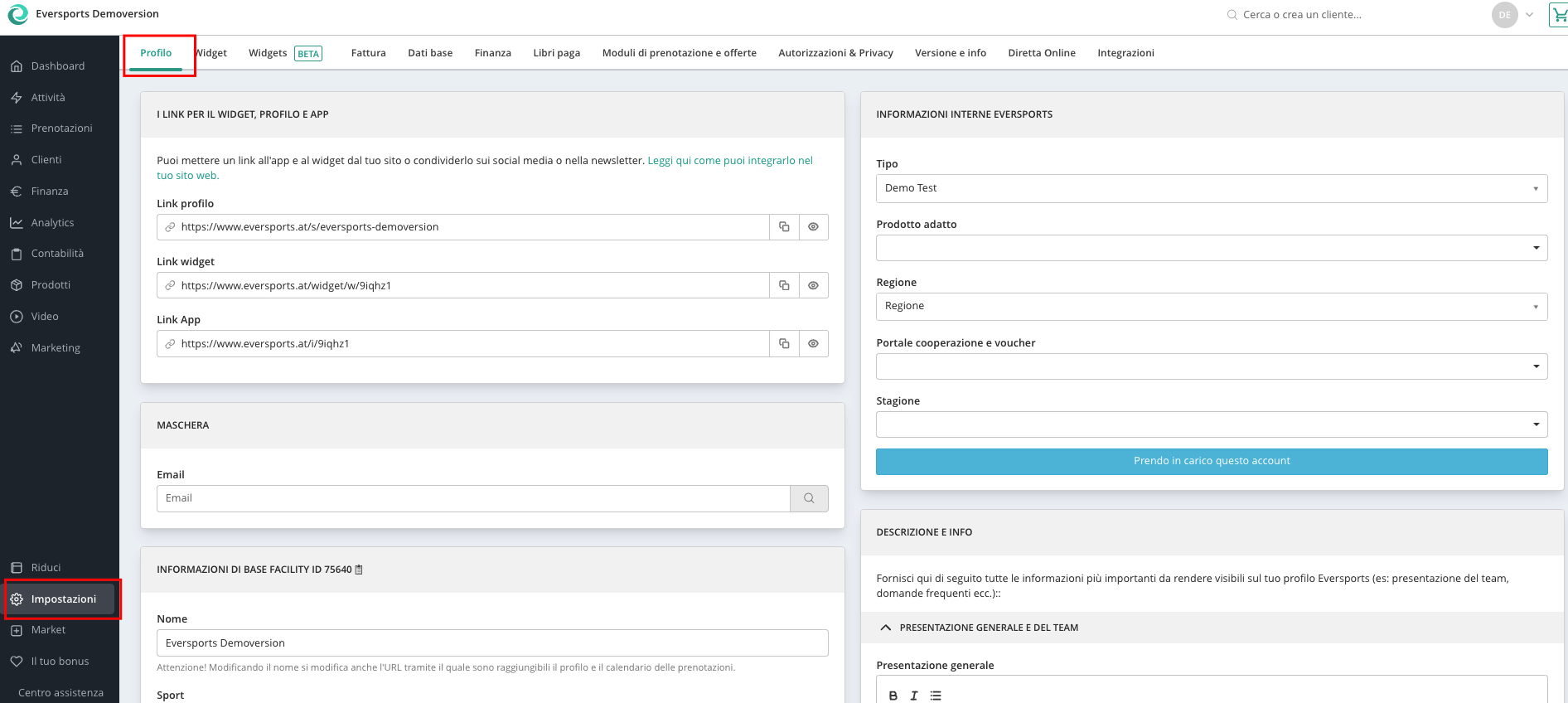Open the Fattura tab

368,53
